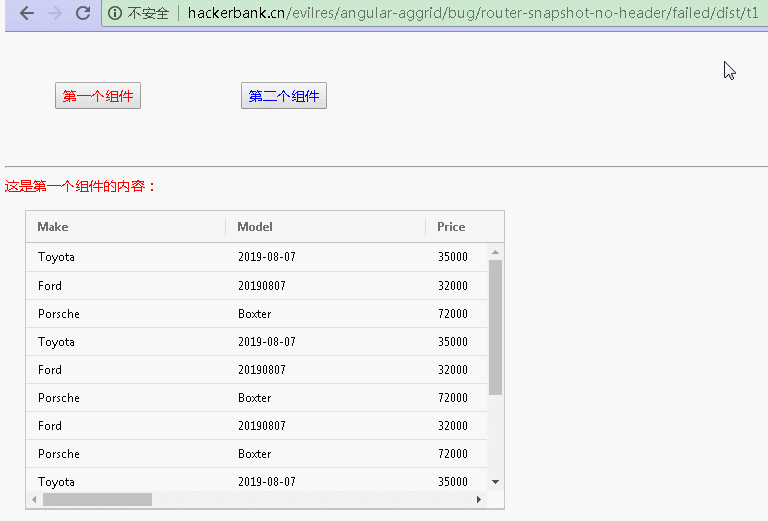Select the first row's 2019-08-07 cell

(x=326, y=257)
